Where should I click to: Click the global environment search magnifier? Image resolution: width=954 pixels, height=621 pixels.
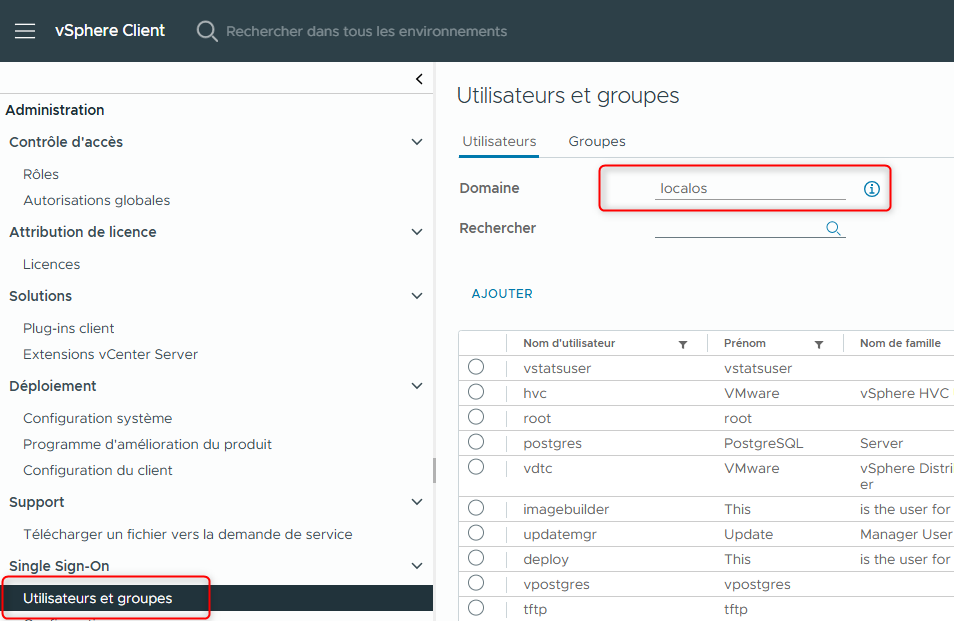206,30
